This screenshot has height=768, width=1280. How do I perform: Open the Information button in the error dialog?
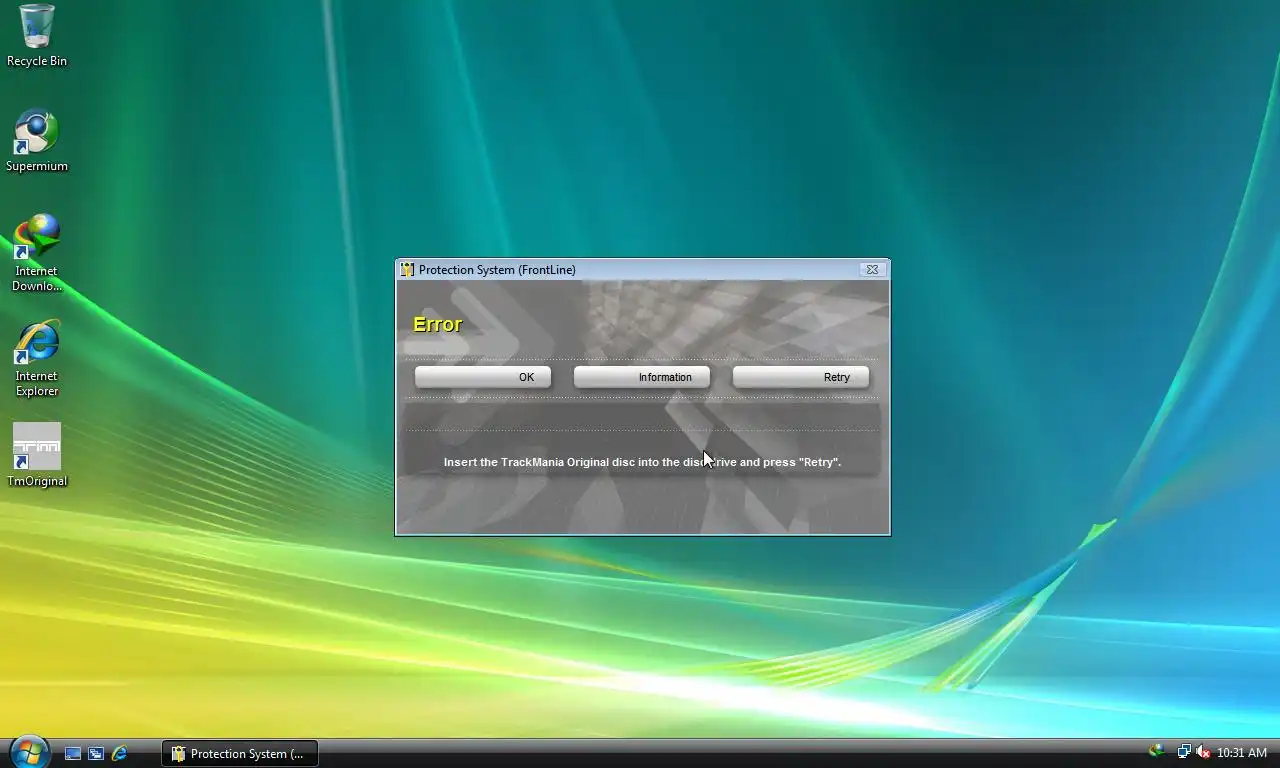click(x=642, y=377)
